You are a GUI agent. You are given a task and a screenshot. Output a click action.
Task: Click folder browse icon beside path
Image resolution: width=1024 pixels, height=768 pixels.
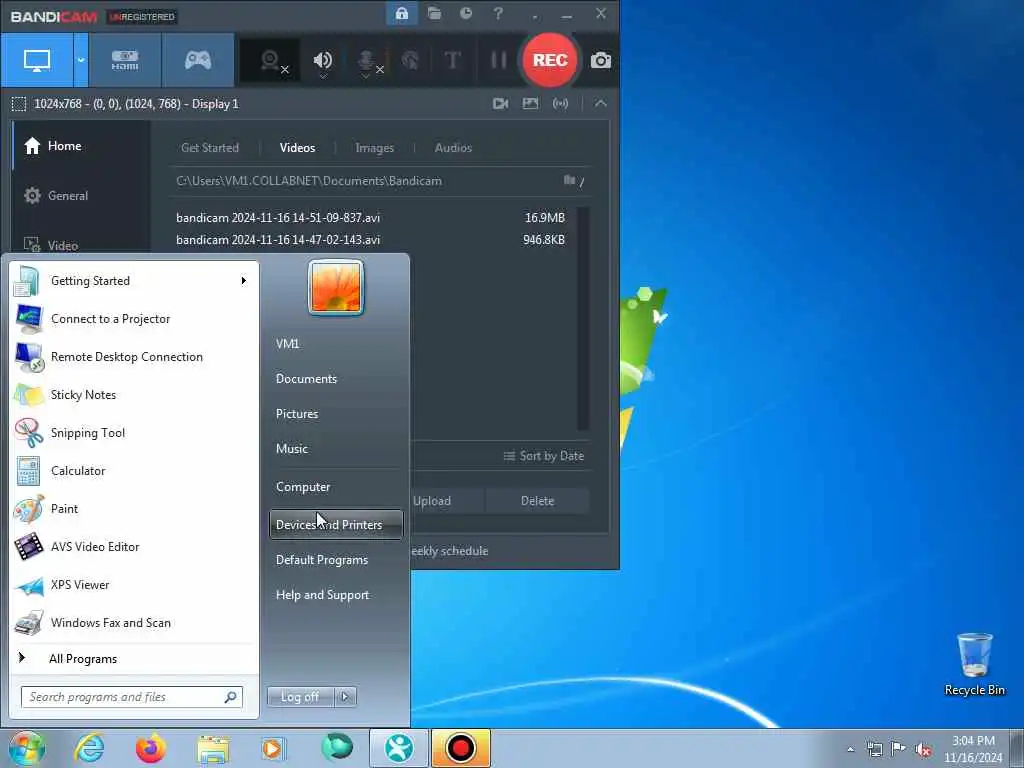[x=569, y=180]
